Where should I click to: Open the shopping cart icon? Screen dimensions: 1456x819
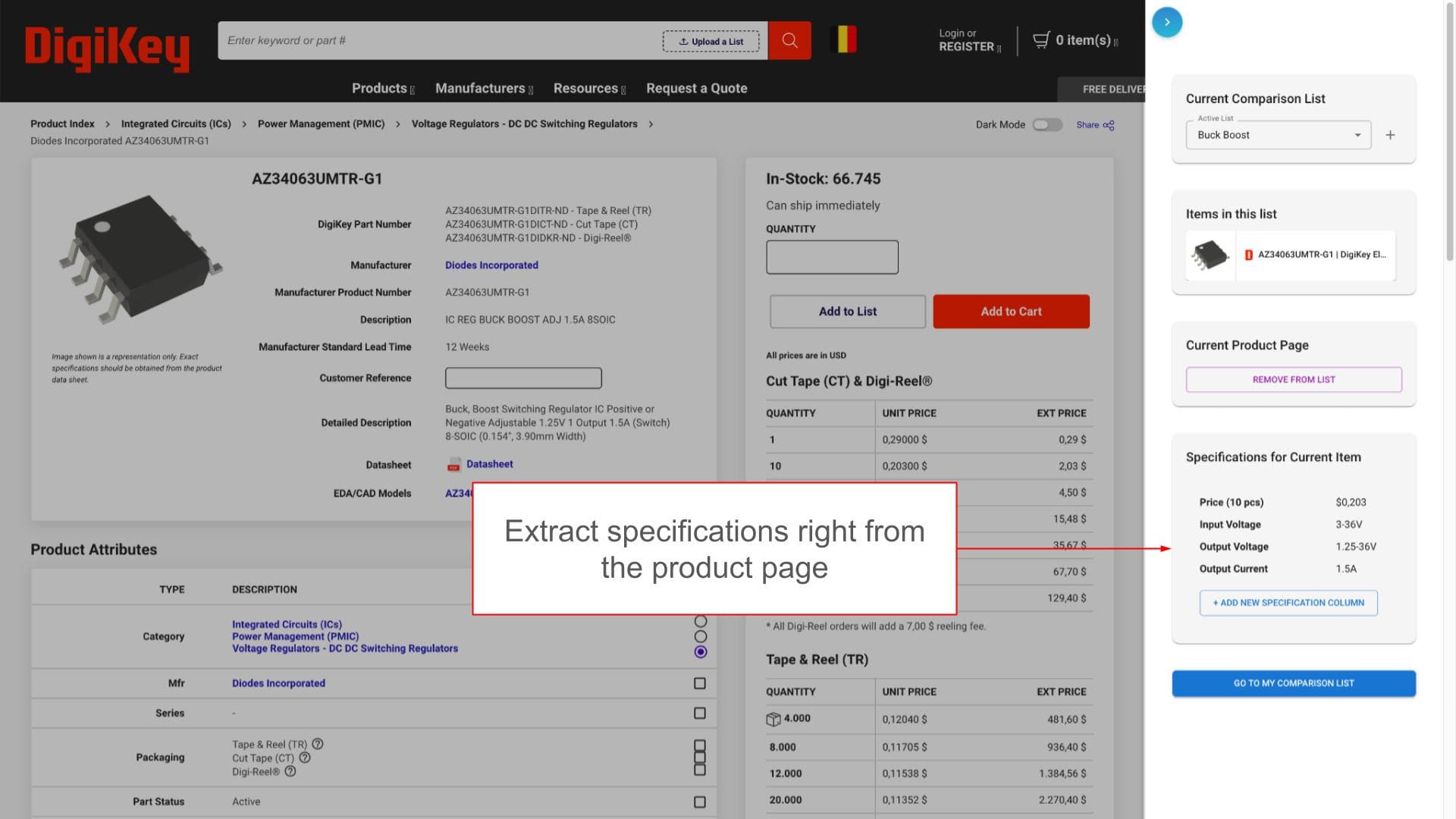pos(1042,39)
